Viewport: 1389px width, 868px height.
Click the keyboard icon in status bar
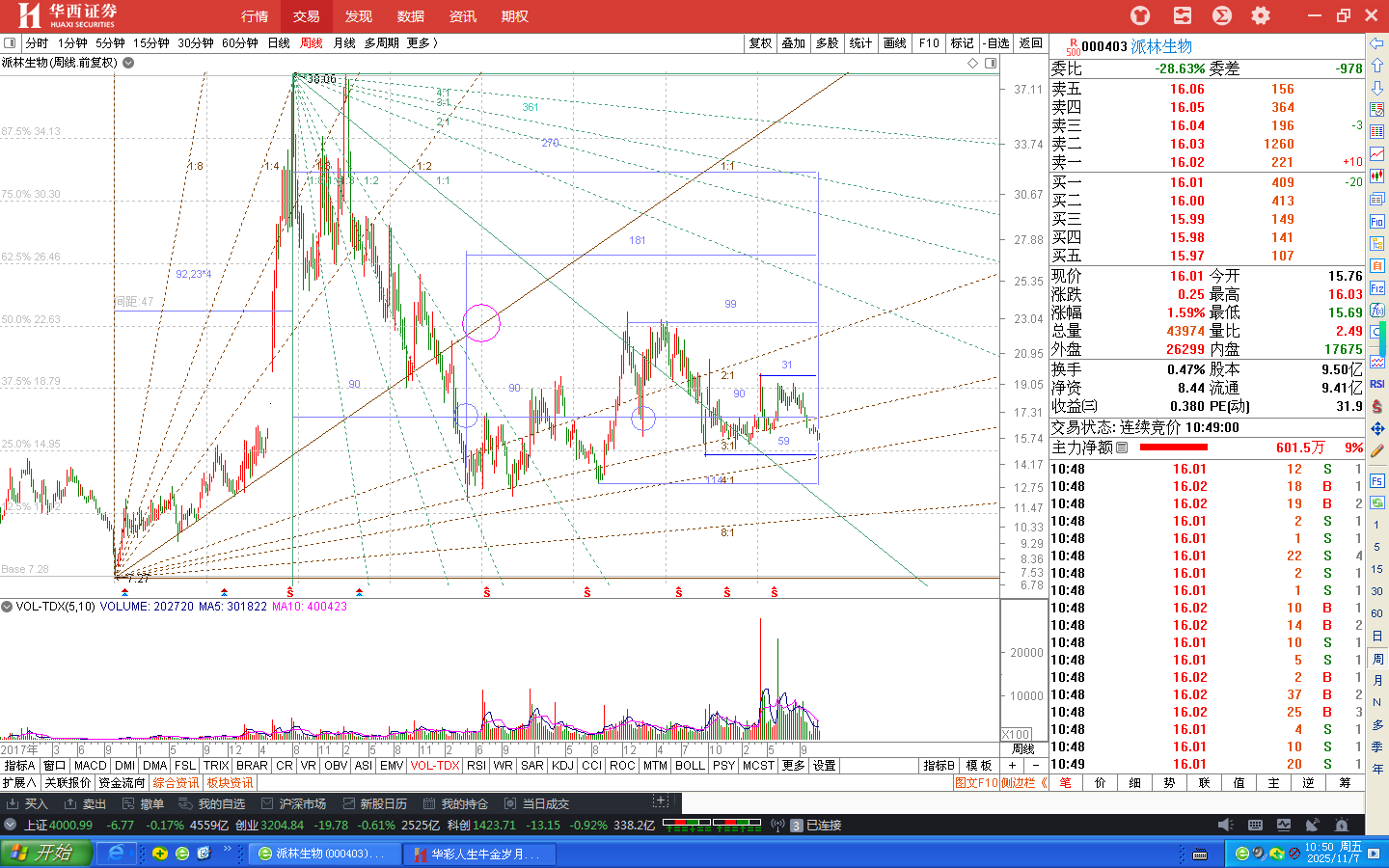(x=1255, y=825)
